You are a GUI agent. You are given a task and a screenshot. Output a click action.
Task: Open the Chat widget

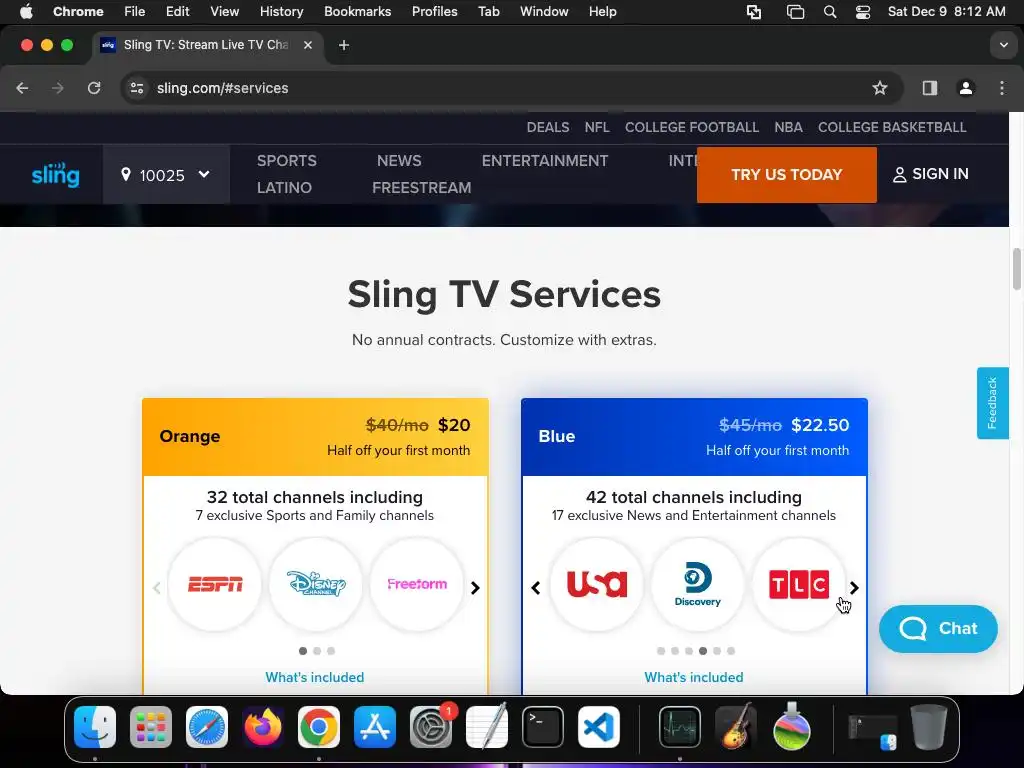coord(938,628)
